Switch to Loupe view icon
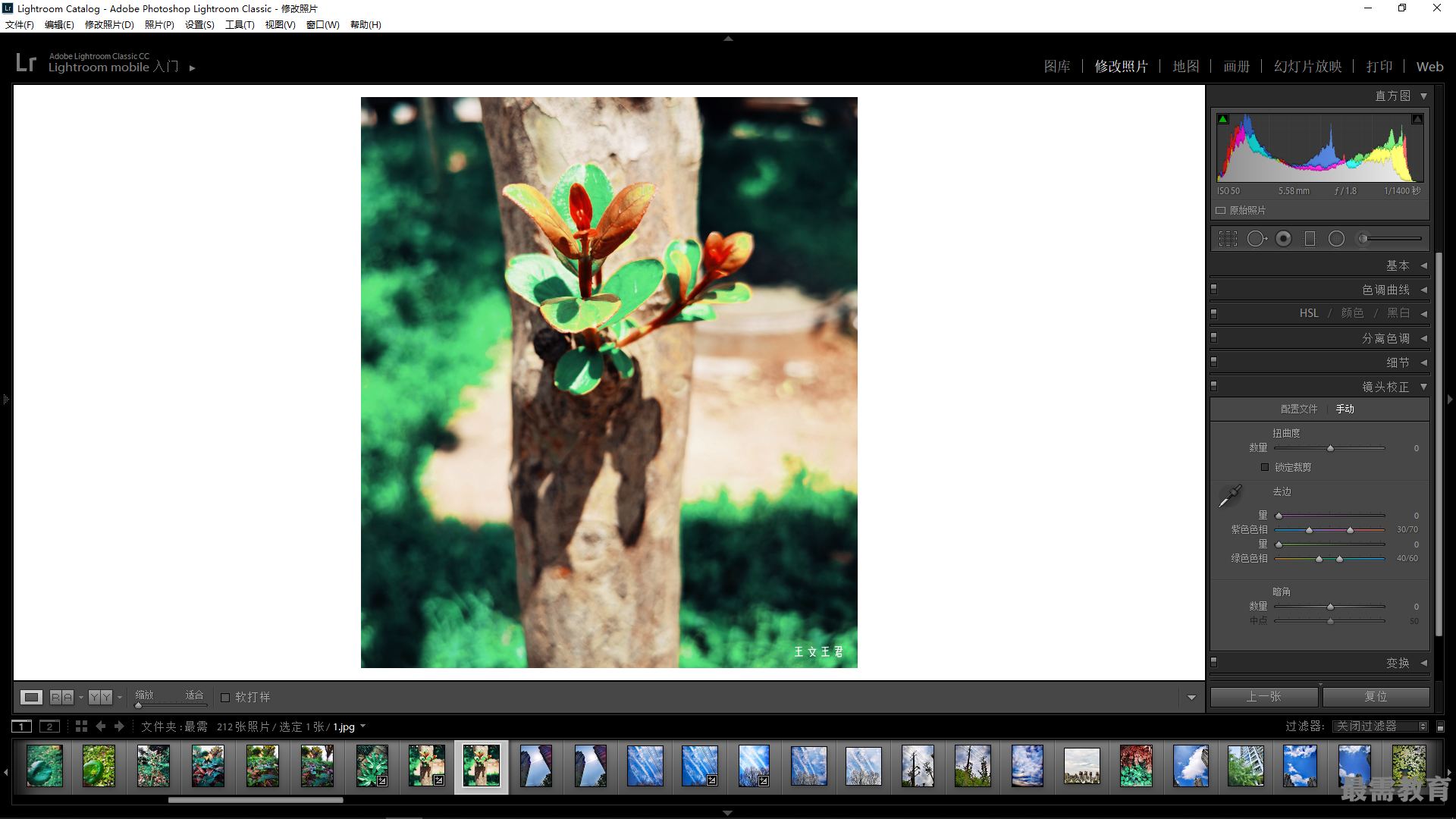 [x=31, y=697]
